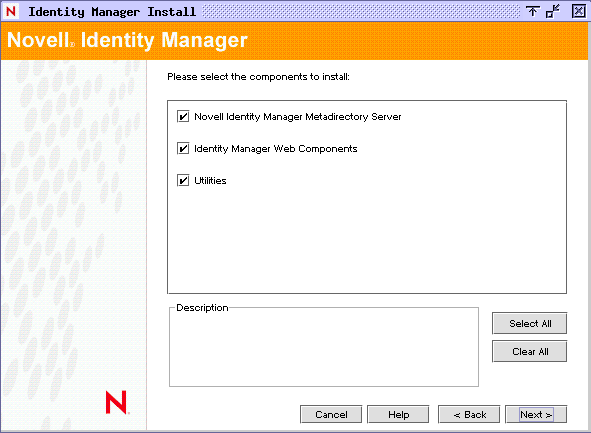
Task: Uncheck the Utilities checkbox
Action: click(183, 181)
